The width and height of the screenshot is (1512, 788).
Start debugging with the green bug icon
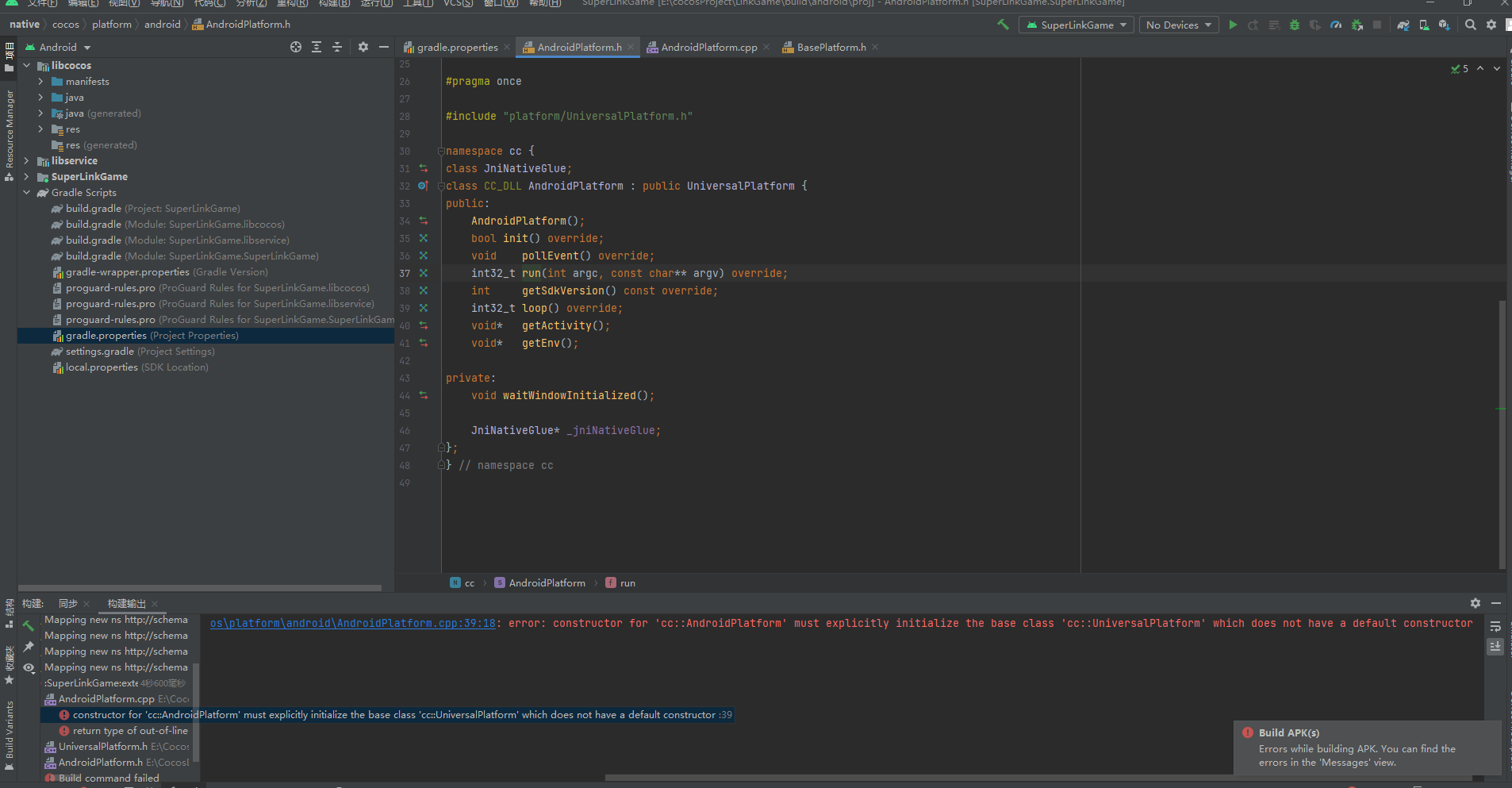pos(1295,25)
